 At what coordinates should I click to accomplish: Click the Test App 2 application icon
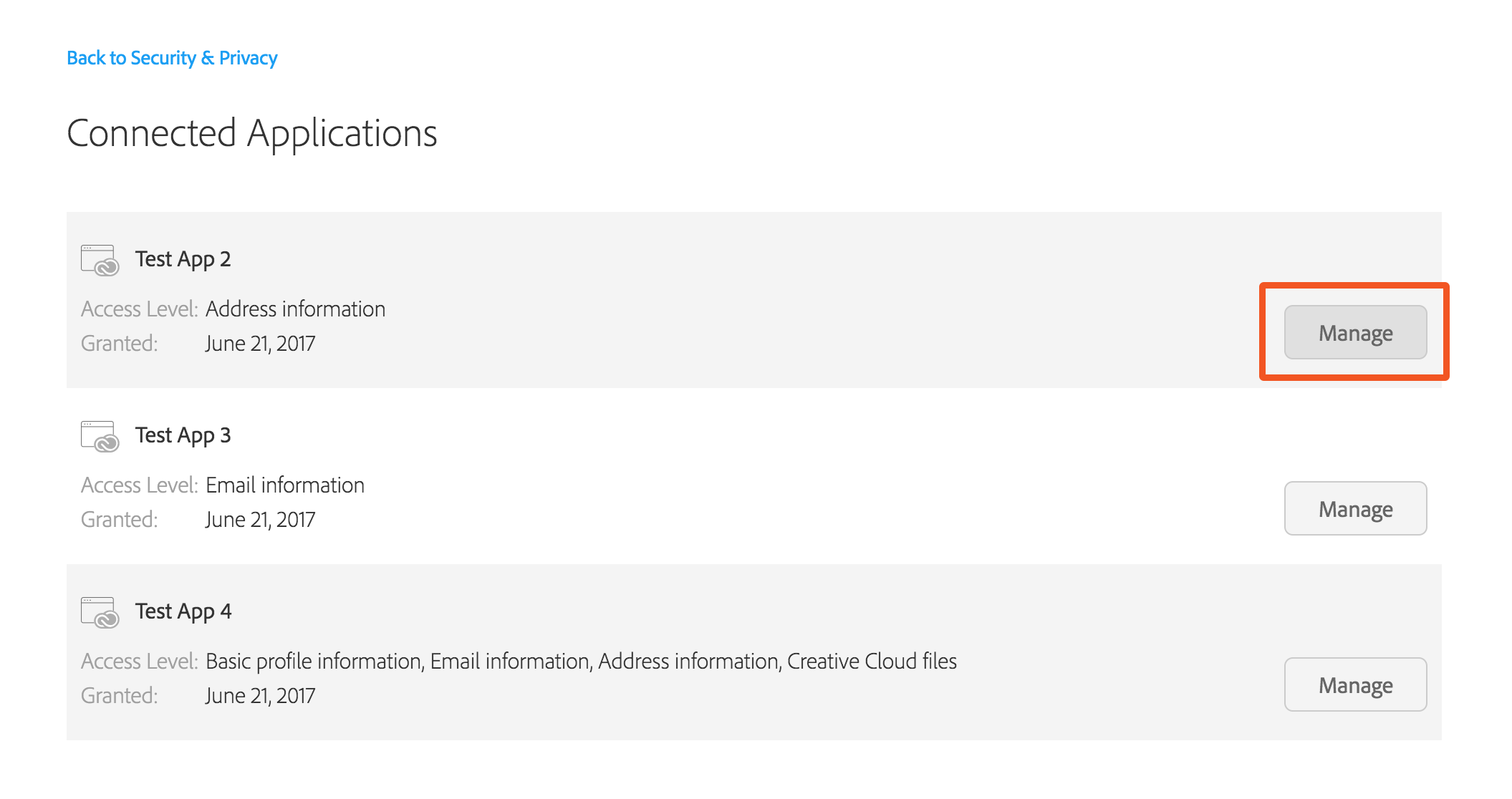100,260
